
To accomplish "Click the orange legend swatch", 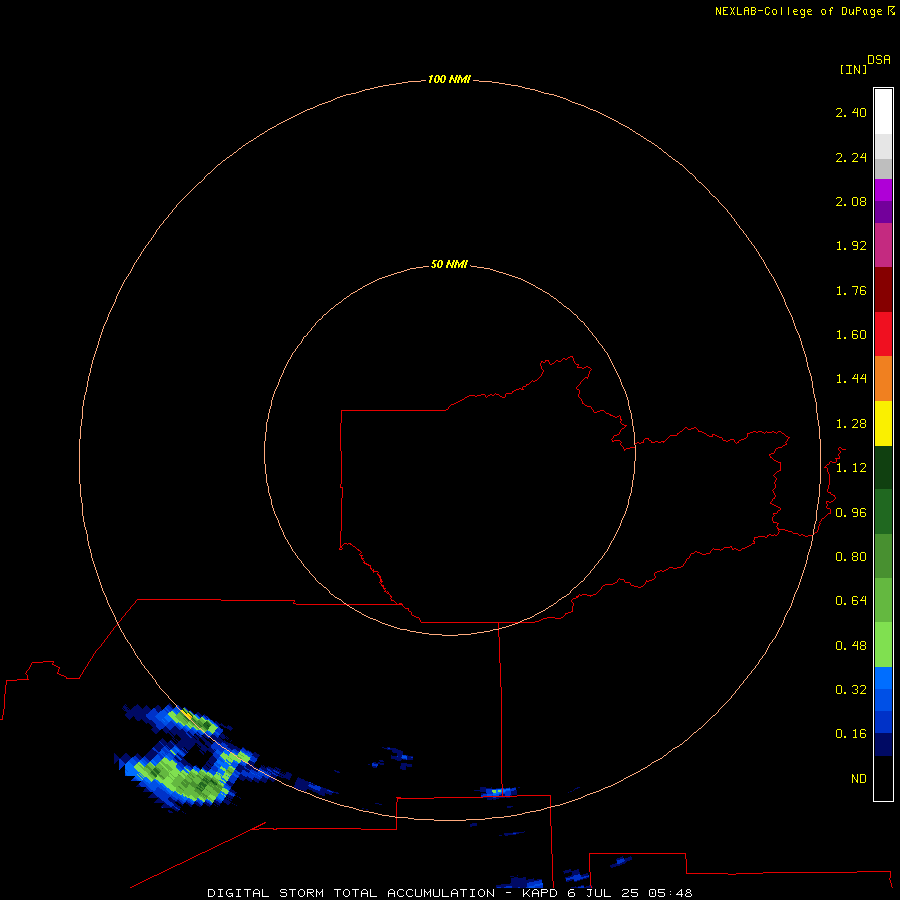I will click(883, 379).
